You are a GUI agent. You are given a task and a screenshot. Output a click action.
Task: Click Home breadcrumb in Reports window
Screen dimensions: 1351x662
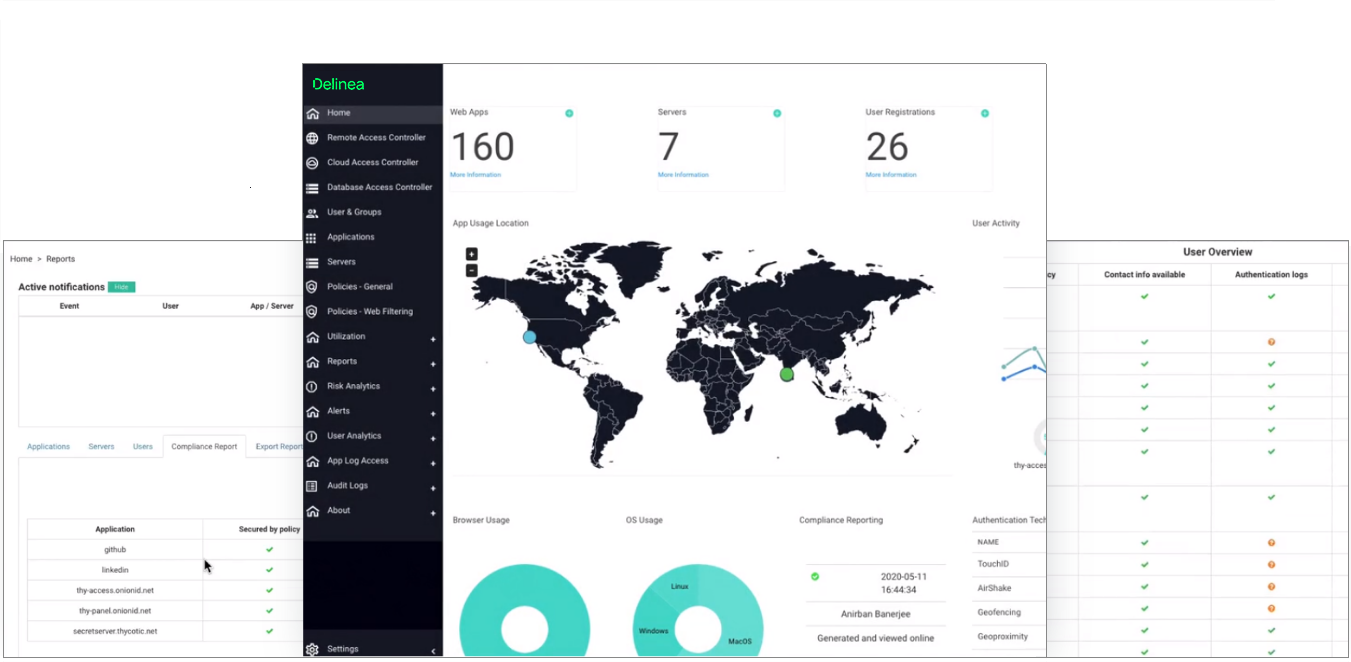[x=21, y=259]
